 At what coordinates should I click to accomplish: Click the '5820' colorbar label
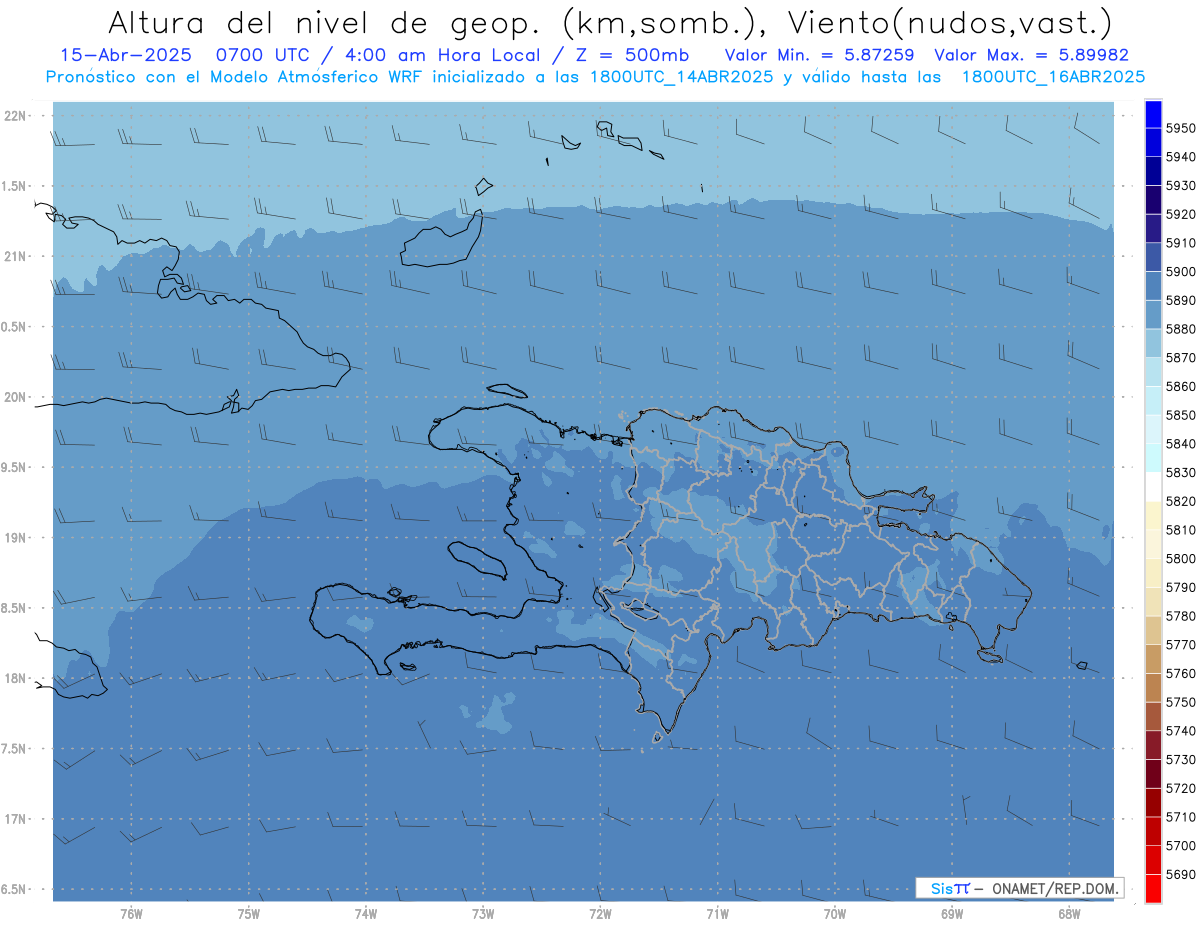[x=1180, y=501]
